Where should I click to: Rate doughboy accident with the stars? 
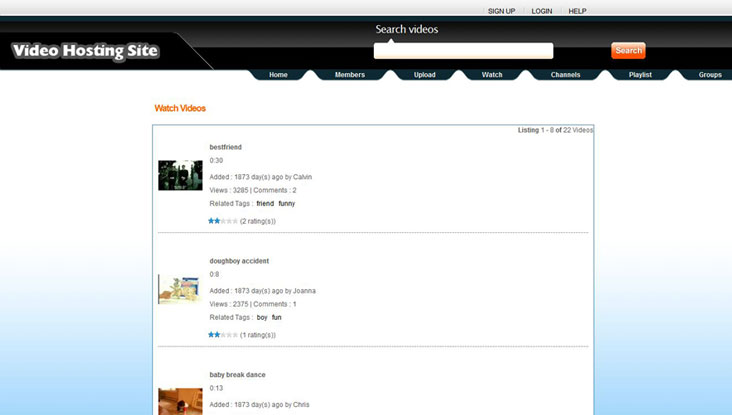223,335
